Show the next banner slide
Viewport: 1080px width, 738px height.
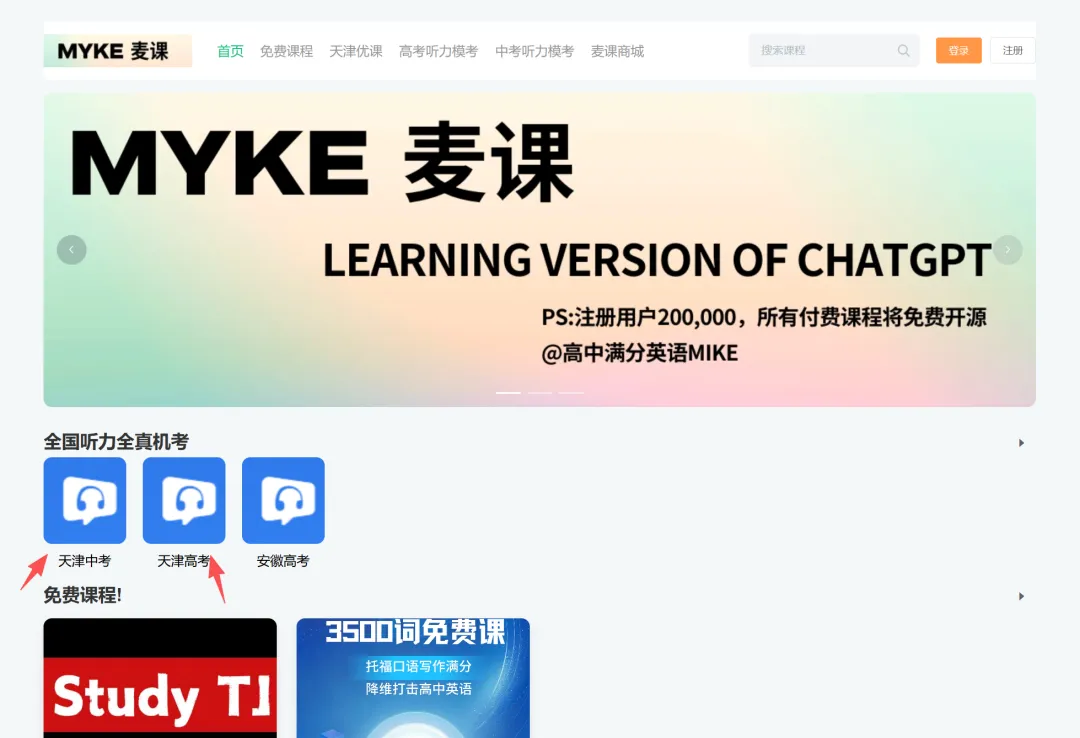click(x=1008, y=249)
